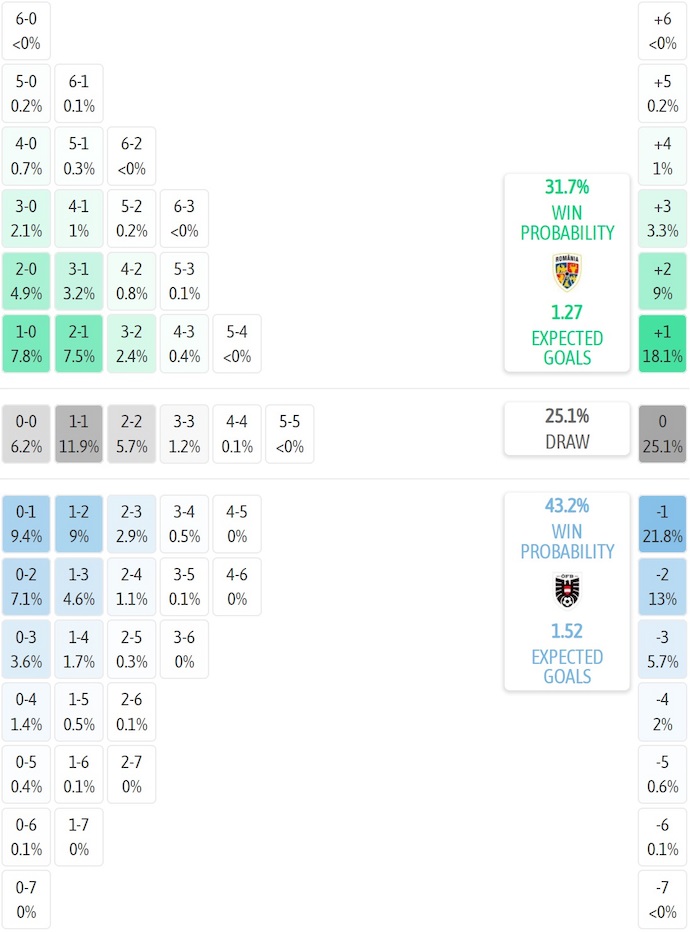
Task: Select the 1-1 draw score cell
Action: (79, 434)
